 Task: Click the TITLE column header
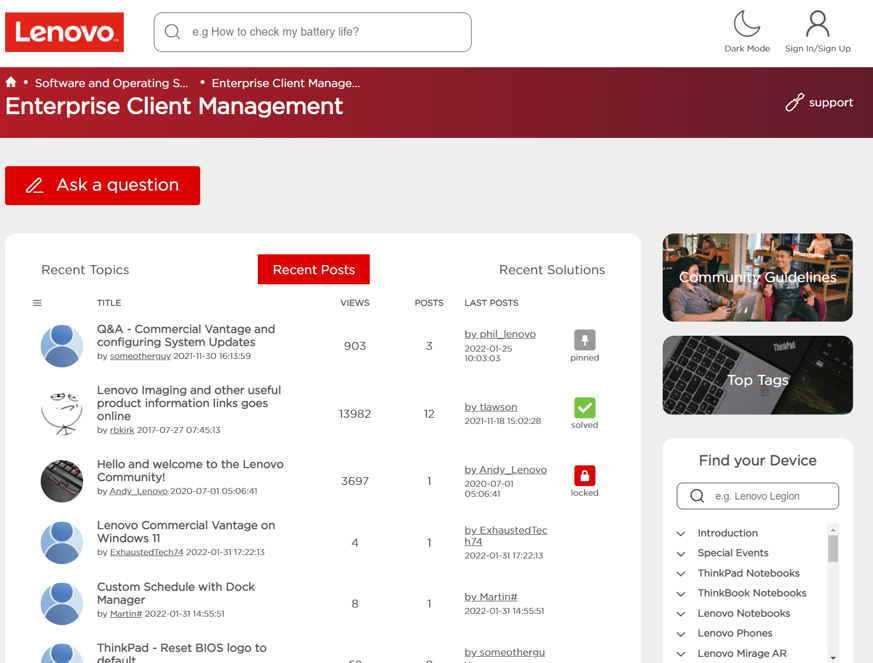pos(109,303)
